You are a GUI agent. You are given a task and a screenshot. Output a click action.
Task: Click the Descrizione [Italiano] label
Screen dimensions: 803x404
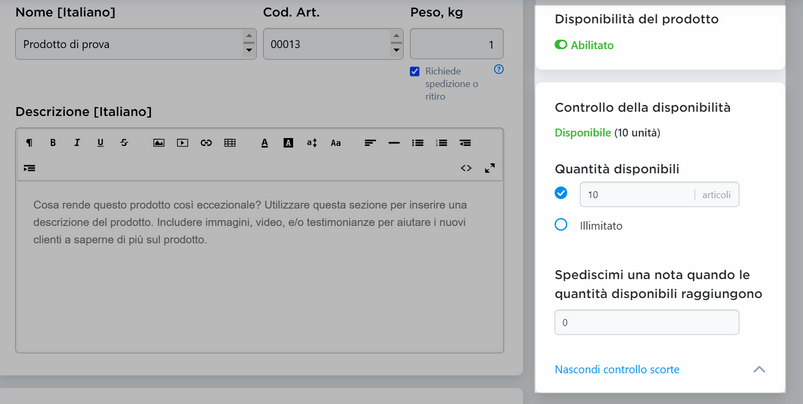click(x=83, y=112)
